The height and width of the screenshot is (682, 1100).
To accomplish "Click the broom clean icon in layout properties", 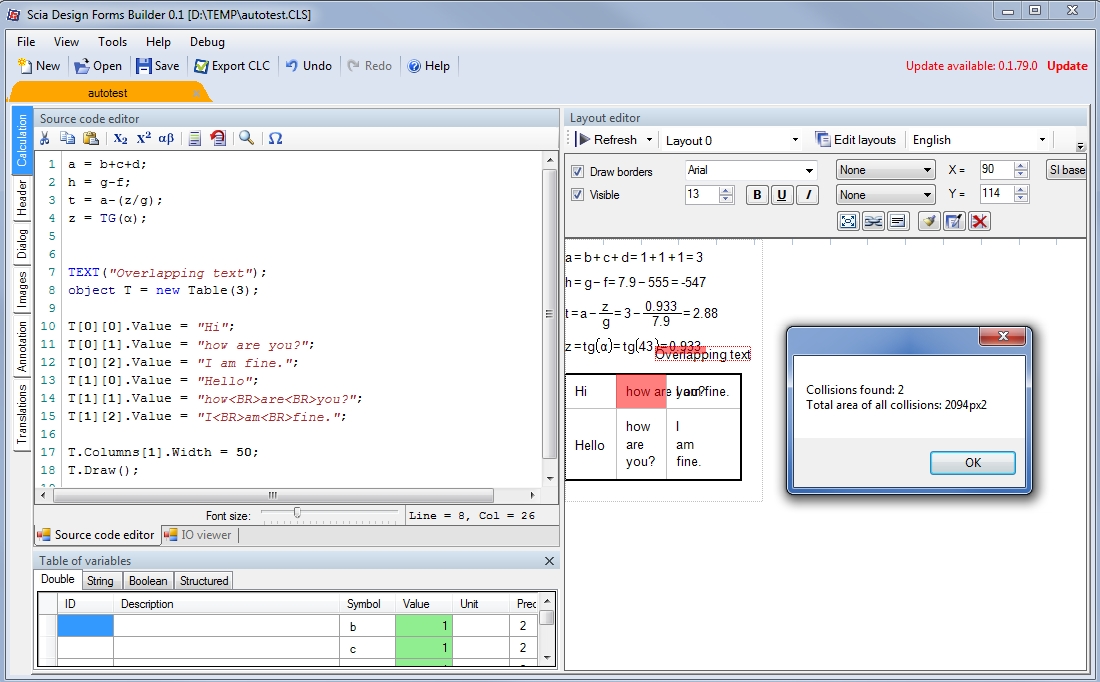I will tap(929, 222).
